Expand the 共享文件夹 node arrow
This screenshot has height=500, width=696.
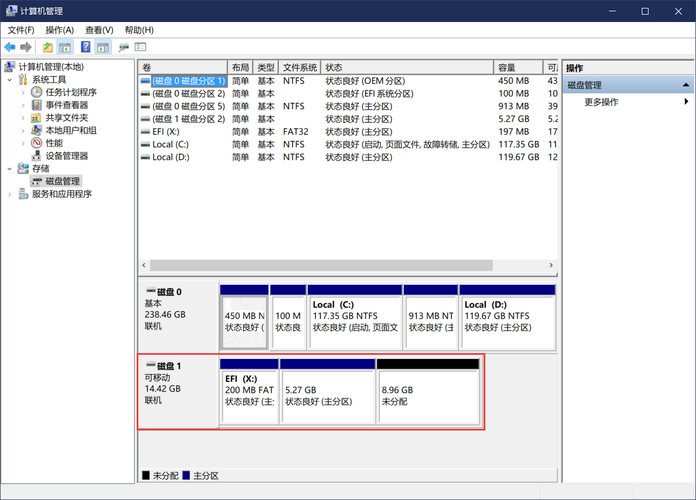[x=23, y=118]
